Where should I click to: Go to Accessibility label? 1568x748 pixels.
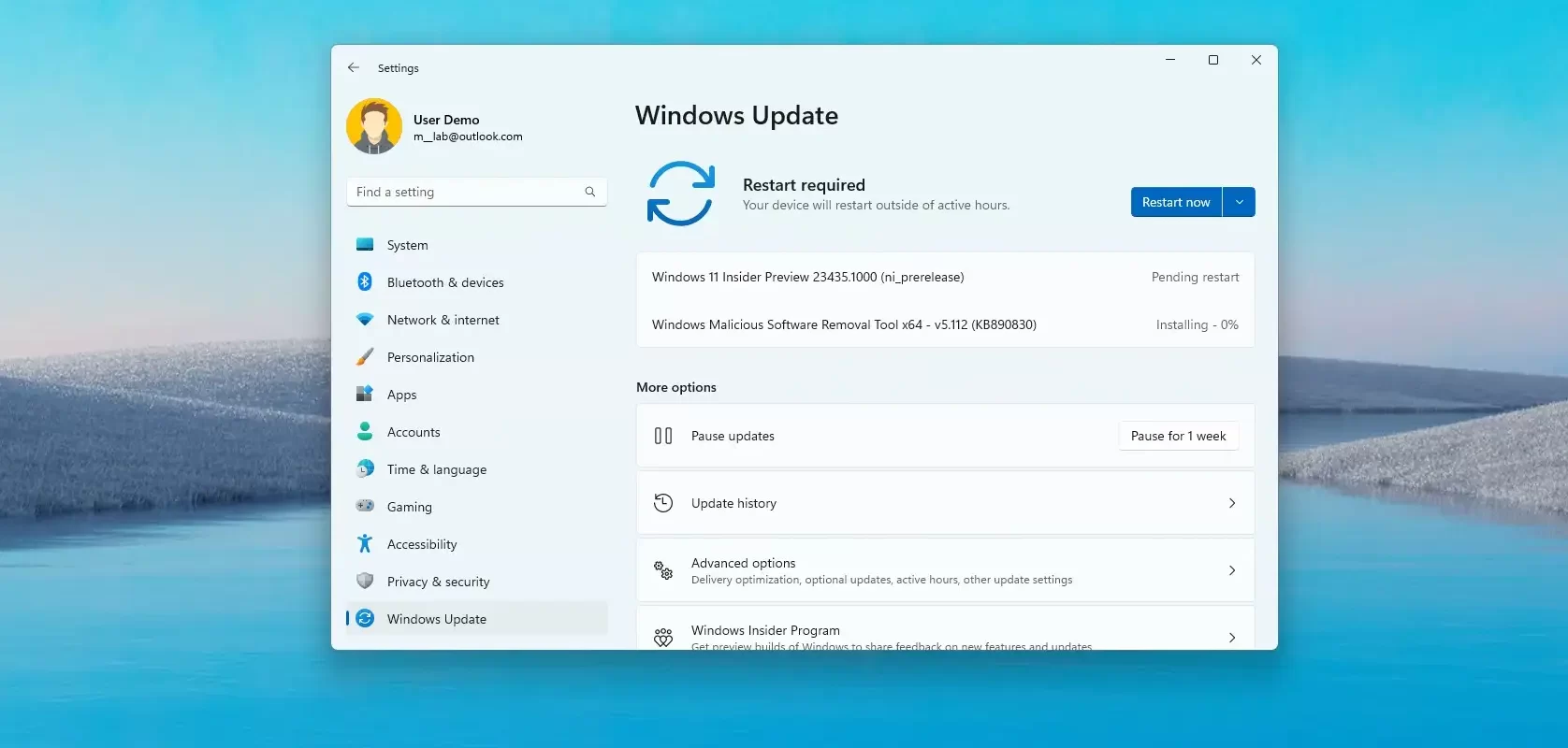click(x=422, y=544)
